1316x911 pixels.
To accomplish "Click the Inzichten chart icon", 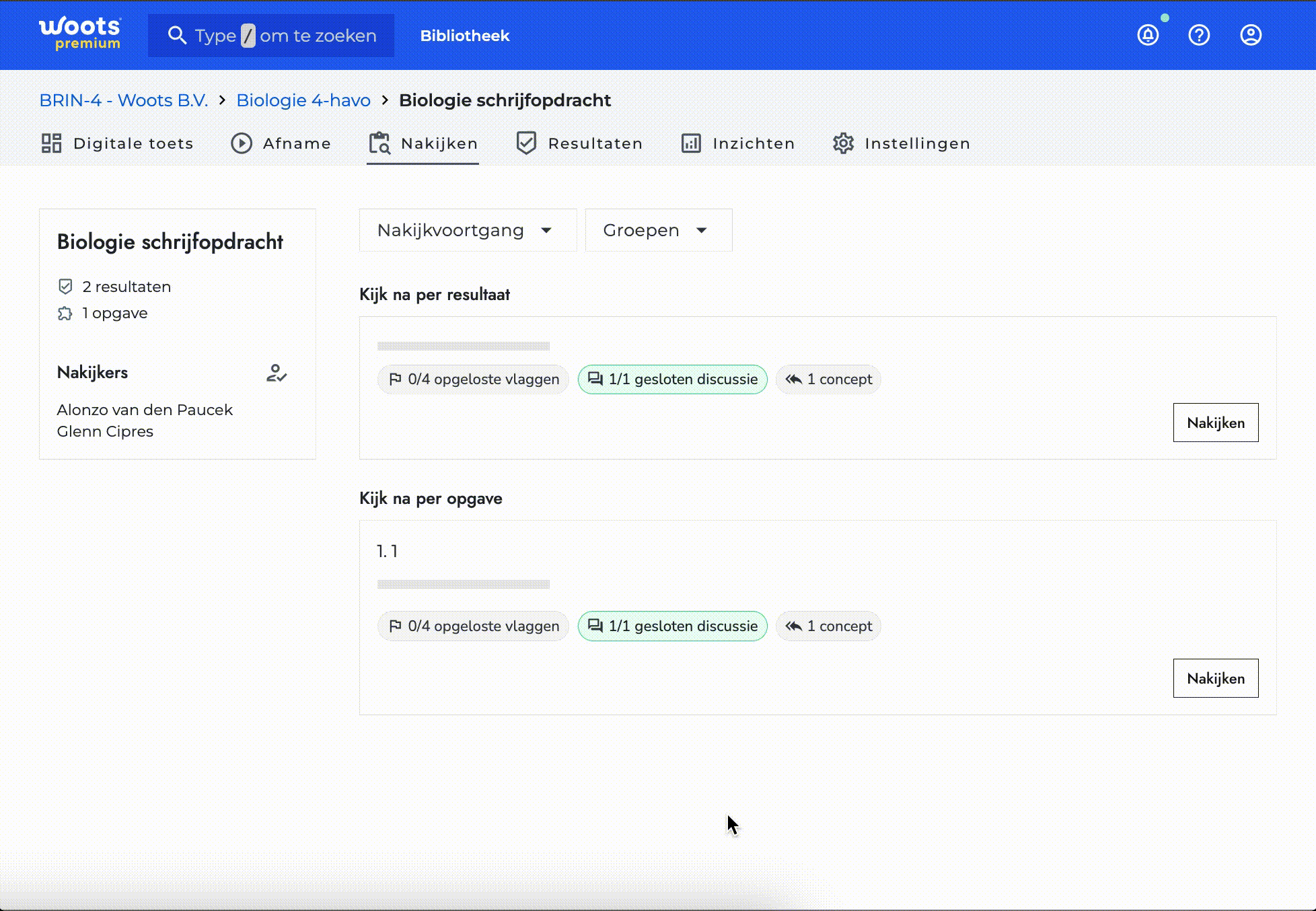I will 691,143.
